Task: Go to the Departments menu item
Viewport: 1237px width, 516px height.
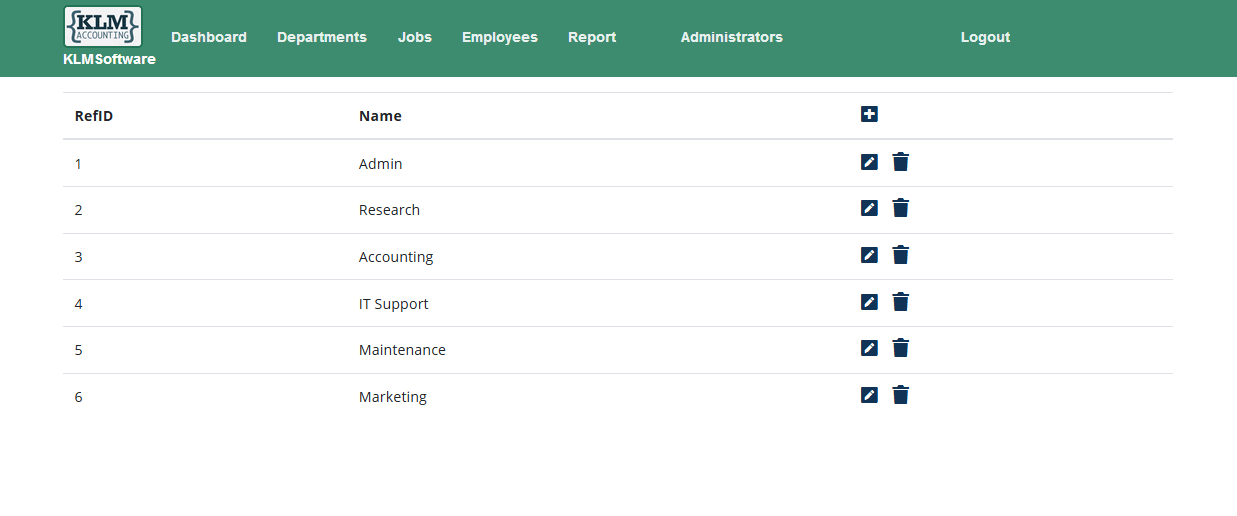Action: (x=322, y=37)
